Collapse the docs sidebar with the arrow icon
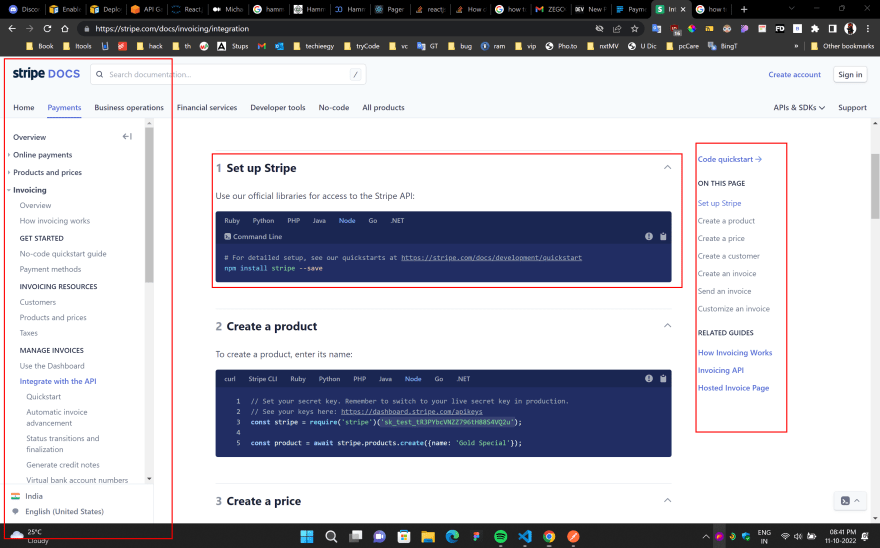Viewport: 880px width, 548px height. [x=127, y=136]
